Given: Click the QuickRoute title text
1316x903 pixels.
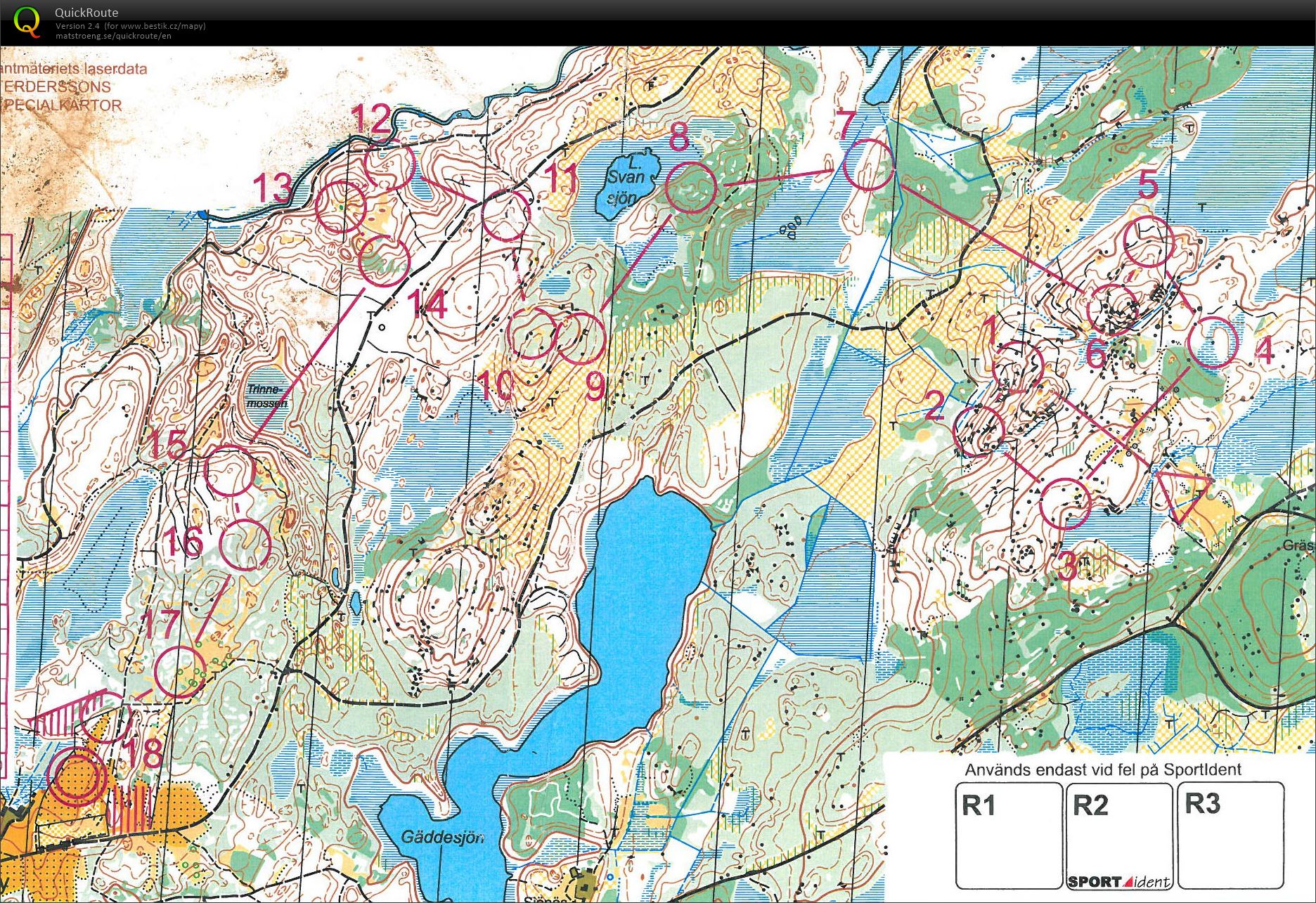Looking at the screenshot, I should pos(86,13).
